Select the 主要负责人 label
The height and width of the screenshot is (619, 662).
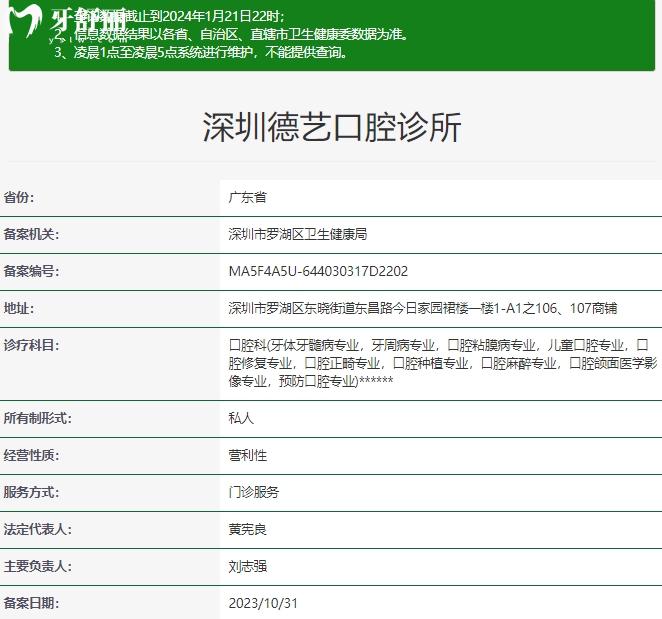pos(38,566)
